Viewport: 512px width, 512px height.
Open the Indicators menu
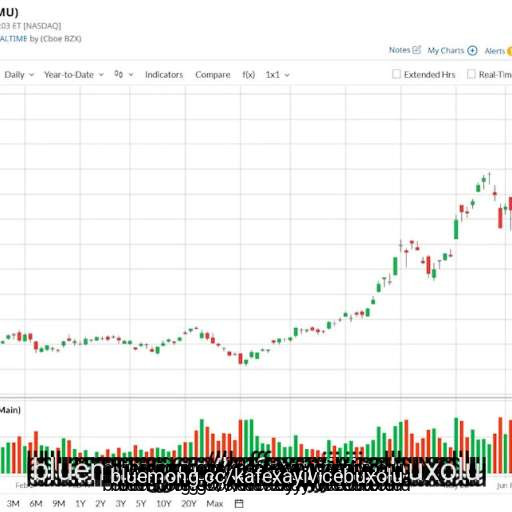tap(164, 75)
